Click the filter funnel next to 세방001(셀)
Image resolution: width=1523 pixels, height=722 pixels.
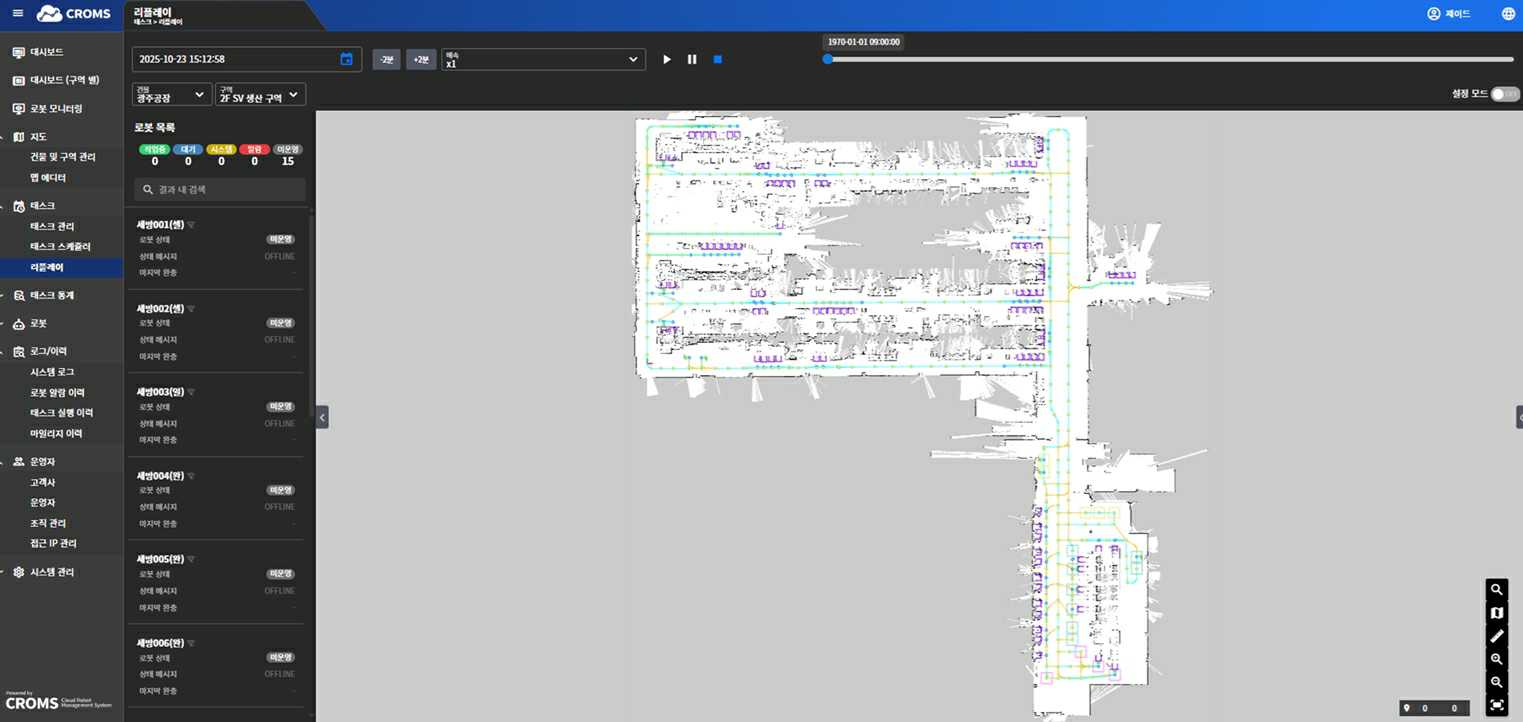(191, 225)
